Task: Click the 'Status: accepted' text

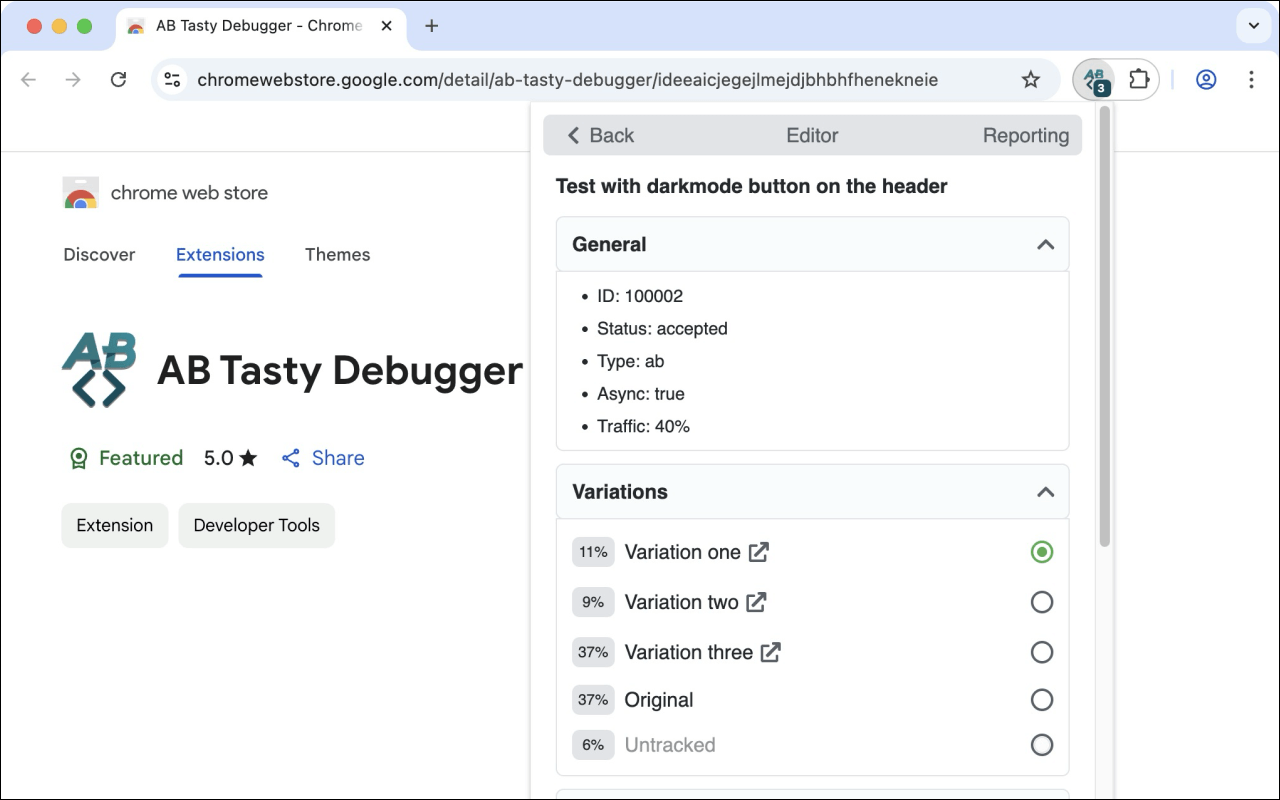Action: pyautogui.click(x=662, y=329)
